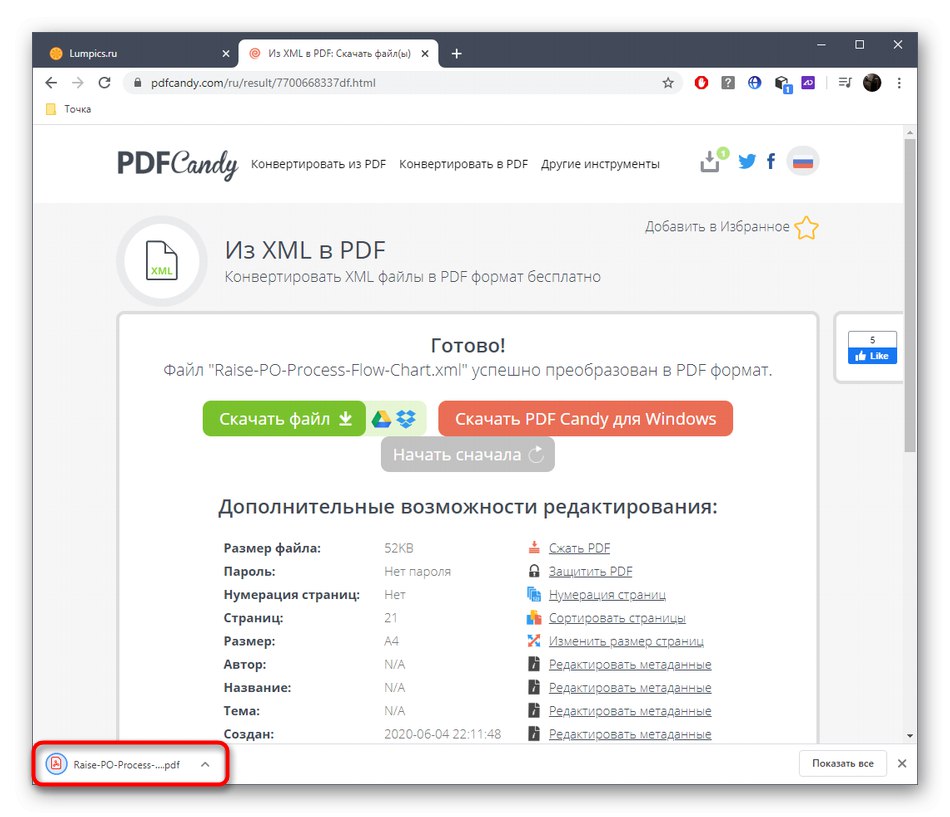Open the 'Точка' bookmarks folder
Image resolution: width=950 pixels, height=817 pixels.
pos(68,109)
